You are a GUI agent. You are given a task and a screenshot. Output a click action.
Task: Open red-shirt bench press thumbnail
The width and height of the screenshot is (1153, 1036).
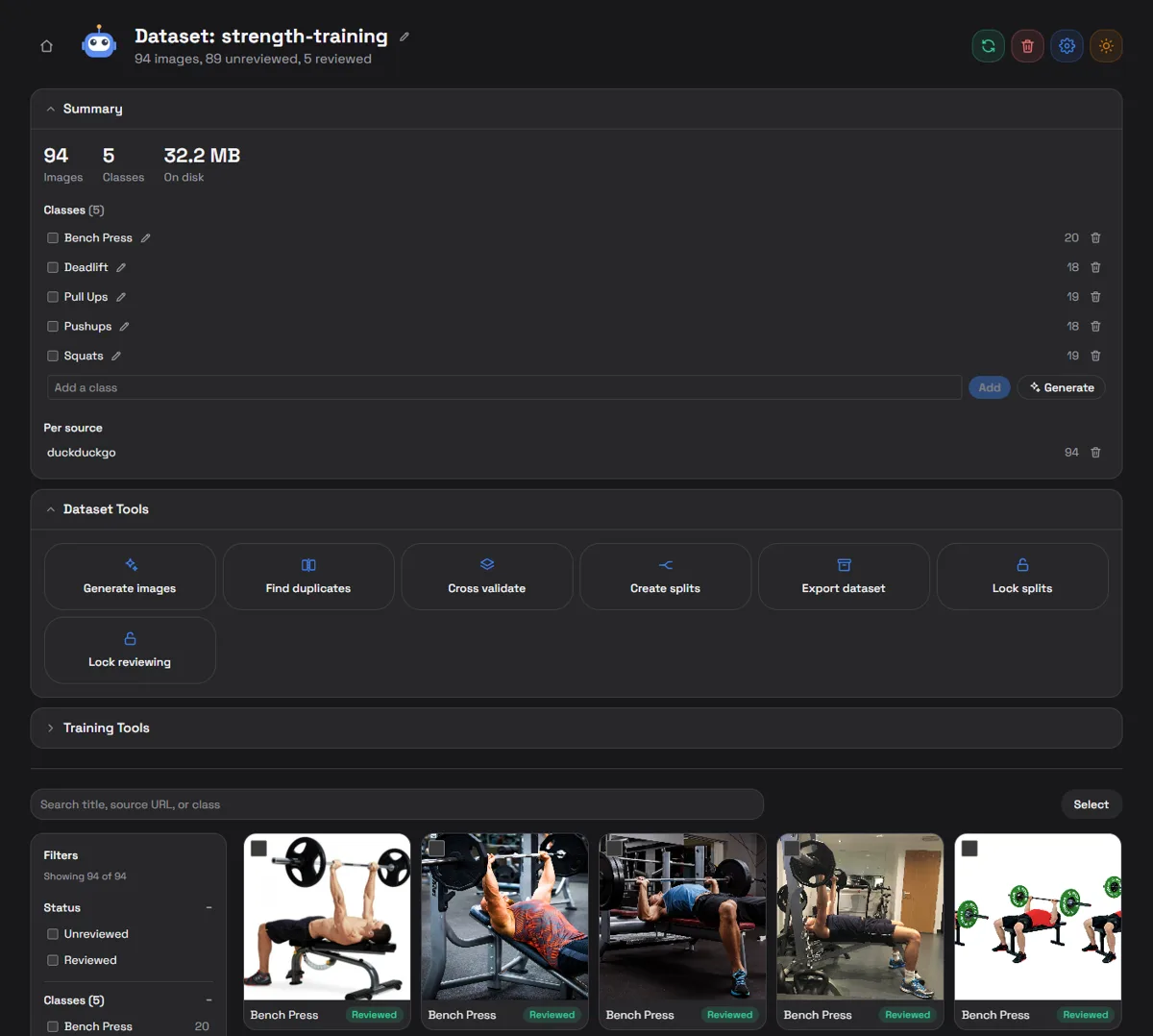pyautogui.click(x=504, y=917)
